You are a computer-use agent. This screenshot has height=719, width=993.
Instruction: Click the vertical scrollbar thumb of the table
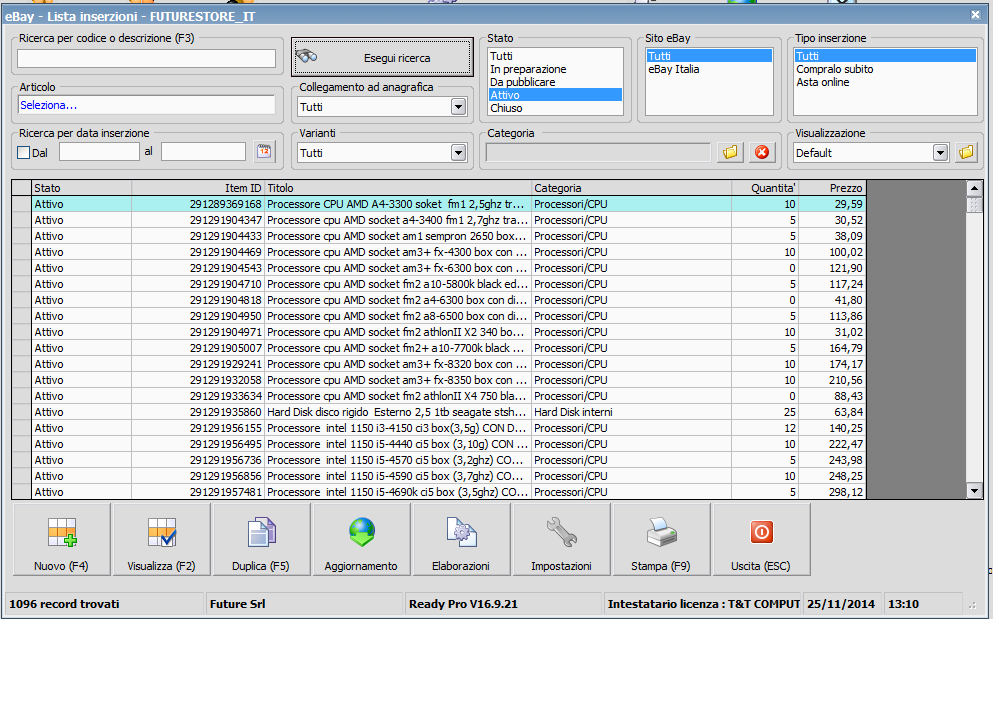point(974,205)
